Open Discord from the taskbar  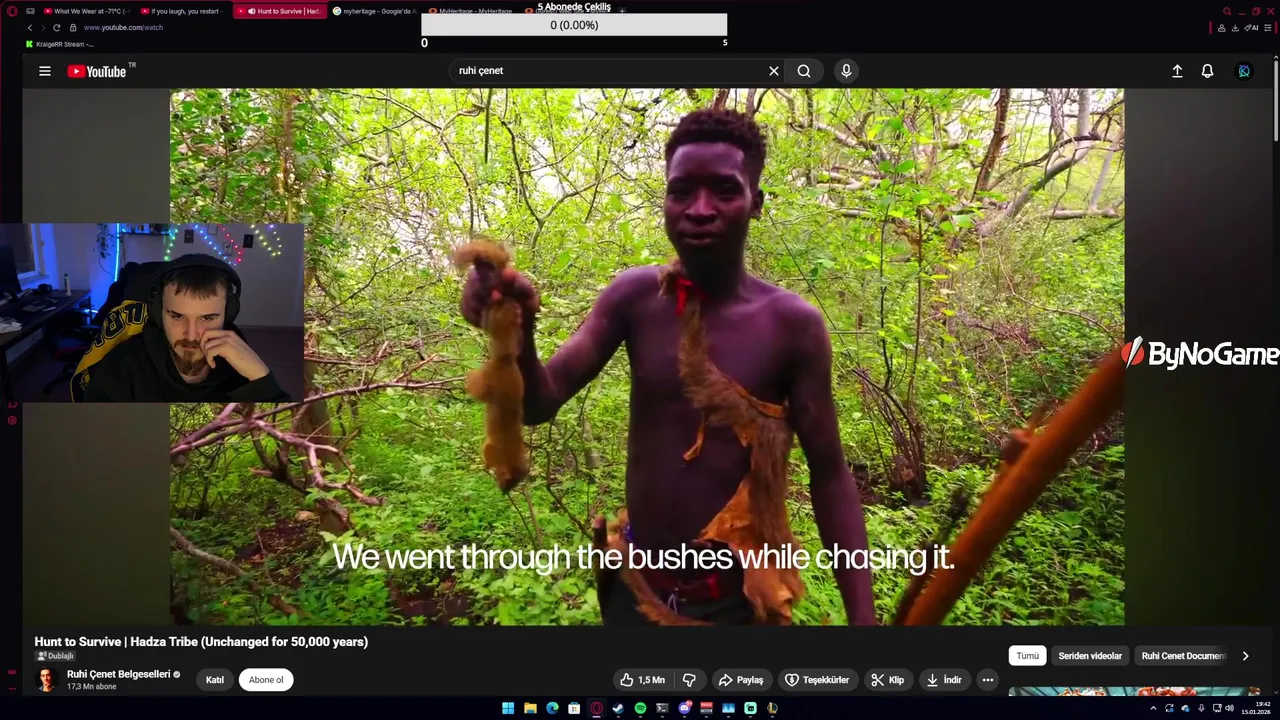pyautogui.click(x=684, y=708)
